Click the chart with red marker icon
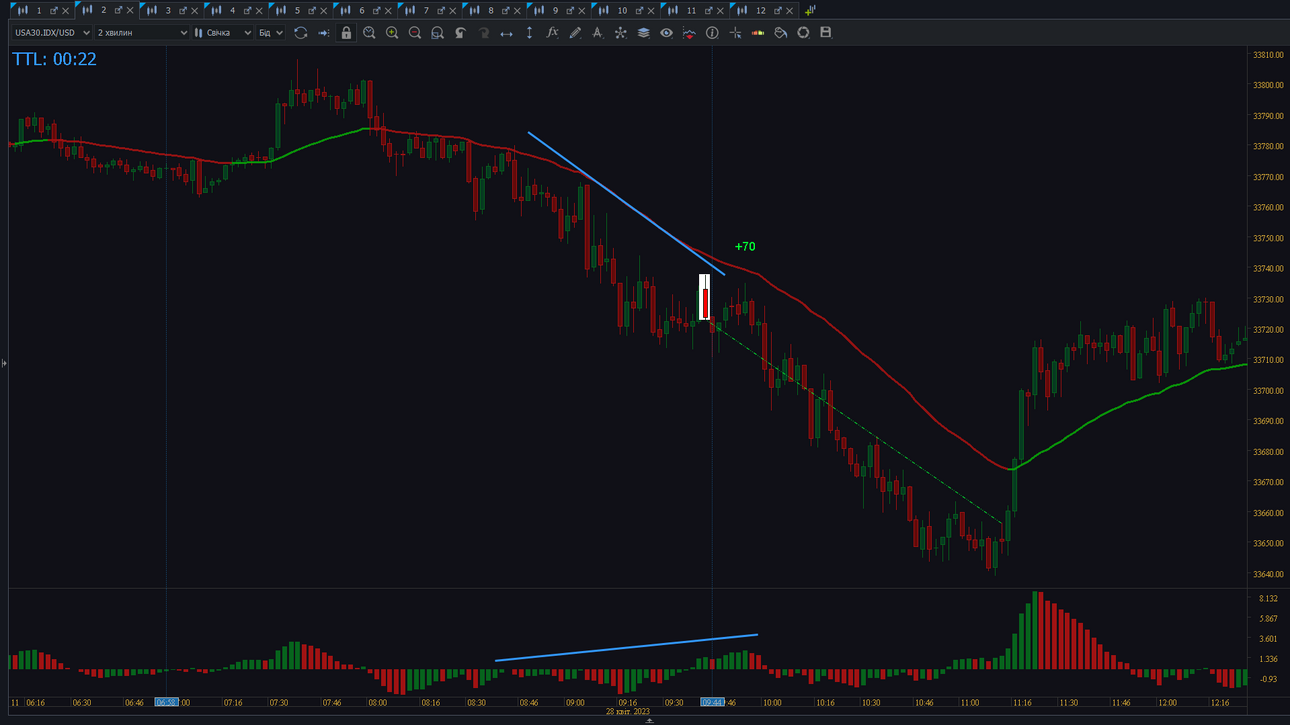This screenshot has width=1290, height=725. point(689,33)
